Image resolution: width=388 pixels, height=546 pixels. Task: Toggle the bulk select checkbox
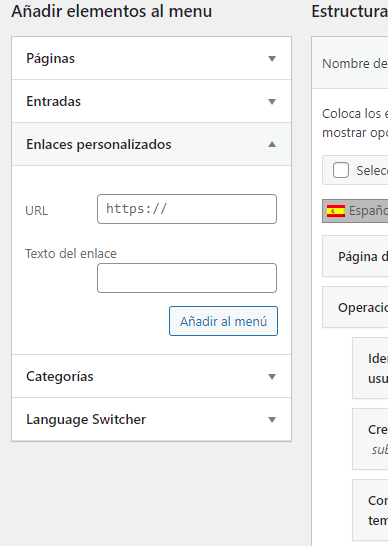click(341, 170)
